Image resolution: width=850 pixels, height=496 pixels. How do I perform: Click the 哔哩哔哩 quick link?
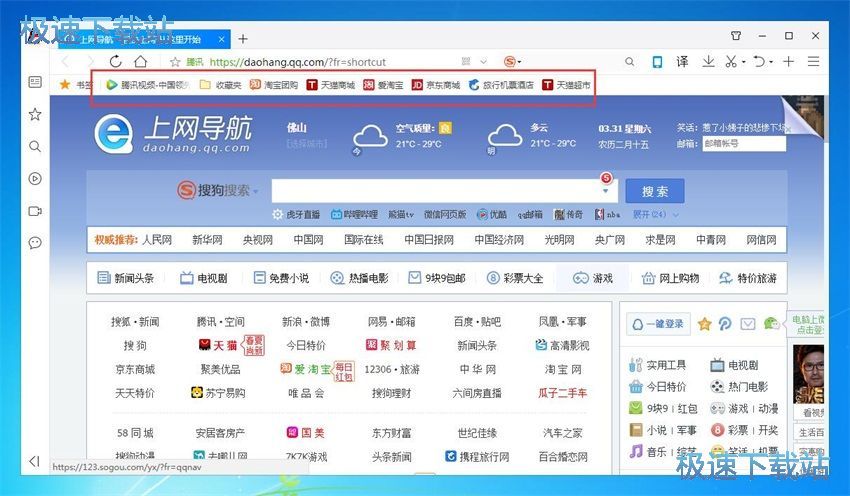[354, 214]
